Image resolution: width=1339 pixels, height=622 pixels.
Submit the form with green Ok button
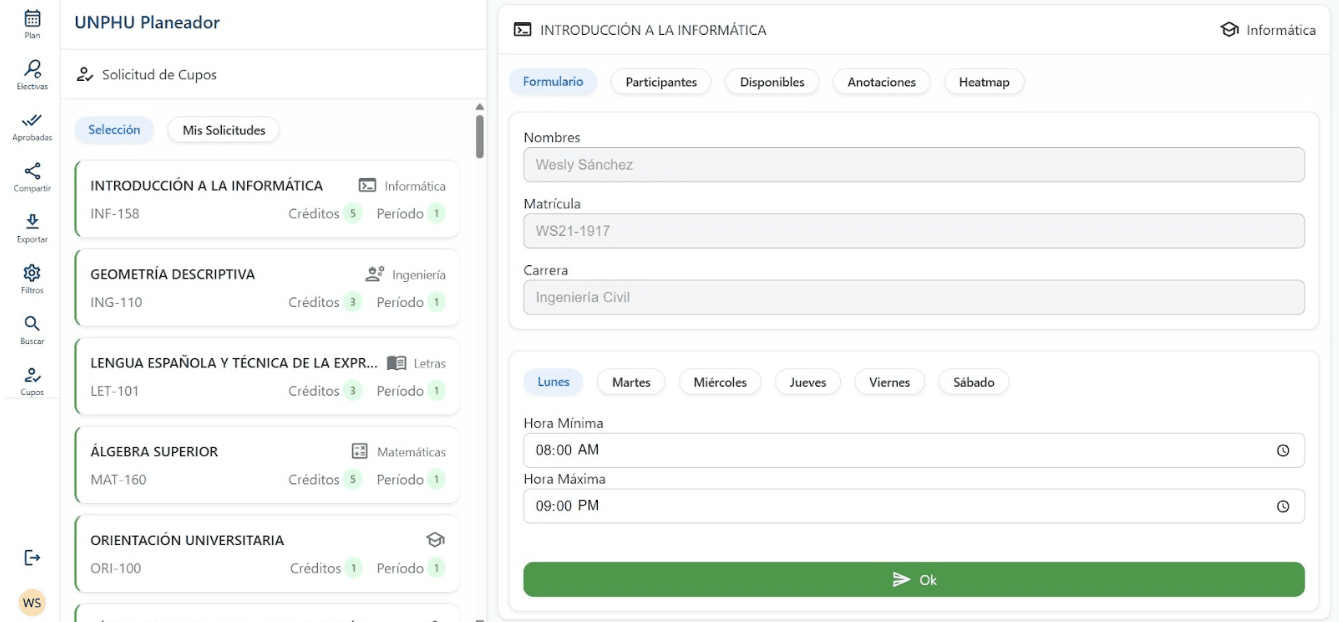[x=914, y=579]
